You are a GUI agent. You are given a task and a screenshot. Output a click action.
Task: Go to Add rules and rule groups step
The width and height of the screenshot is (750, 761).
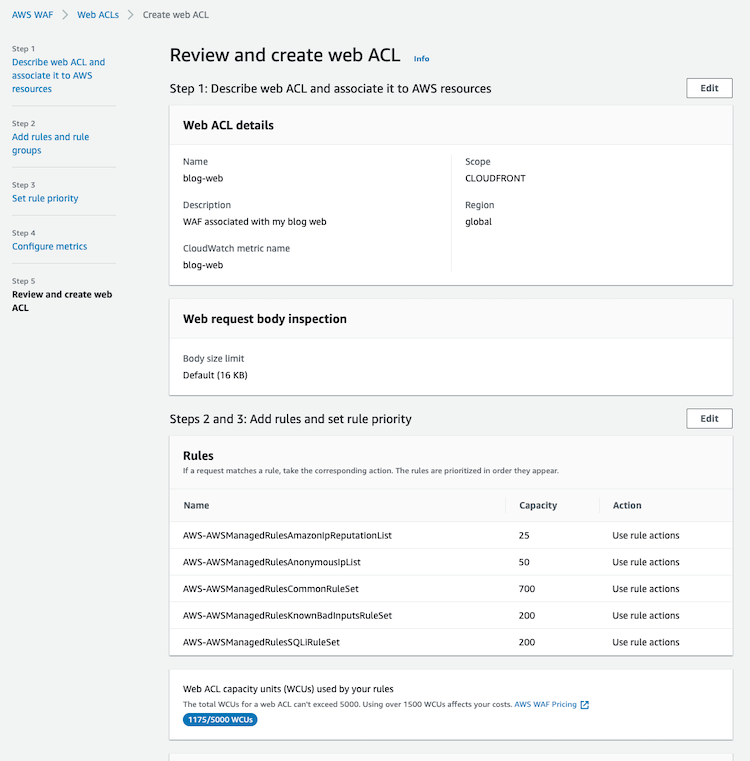(50, 144)
